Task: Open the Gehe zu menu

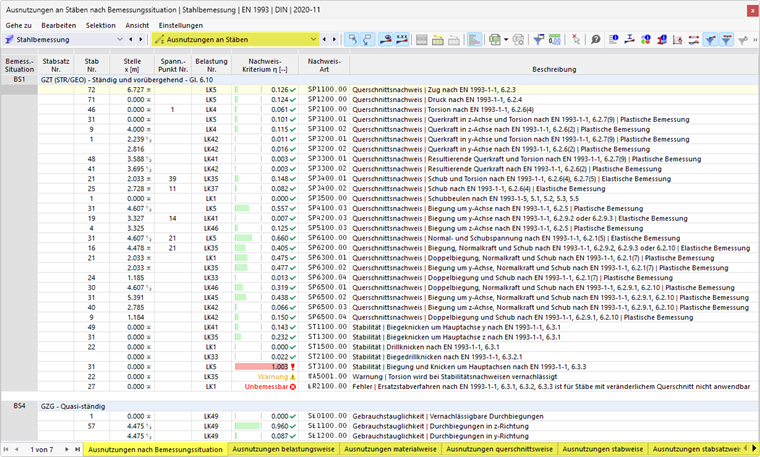Action: (x=18, y=25)
